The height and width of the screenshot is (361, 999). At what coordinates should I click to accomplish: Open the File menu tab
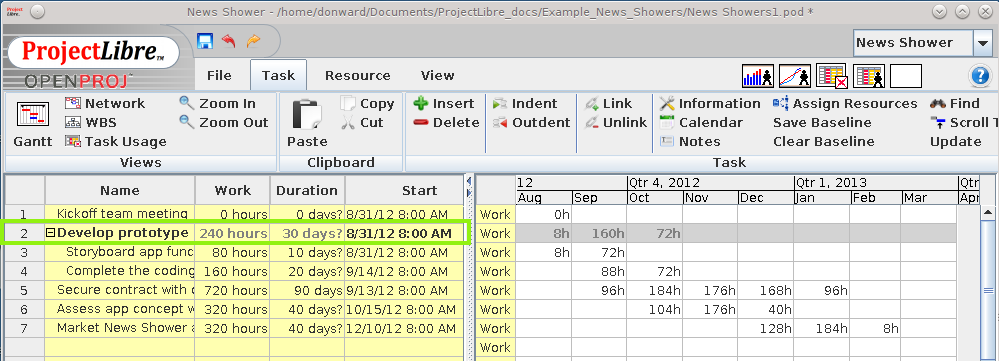pyautogui.click(x=219, y=75)
